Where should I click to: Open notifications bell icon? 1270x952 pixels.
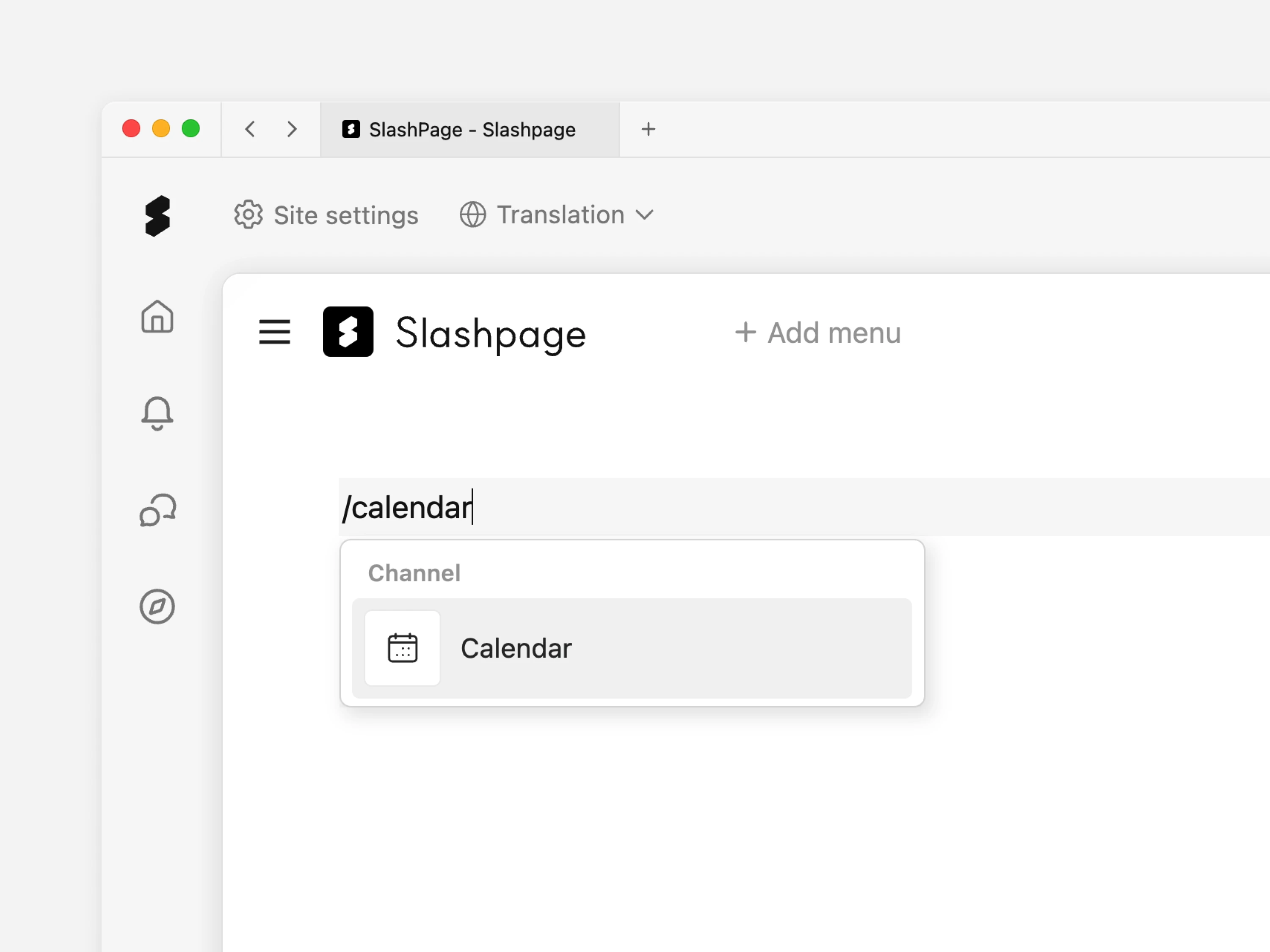[x=157, y=413]
